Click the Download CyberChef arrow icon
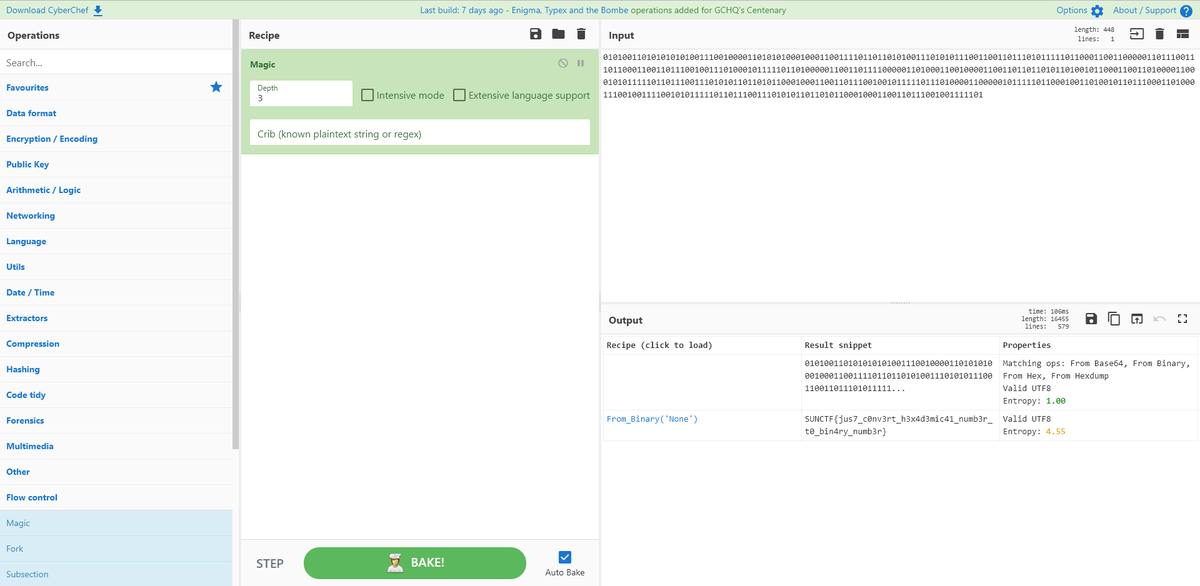The image size is (1200, 586). pyautogui.click(x=98, y=10)
